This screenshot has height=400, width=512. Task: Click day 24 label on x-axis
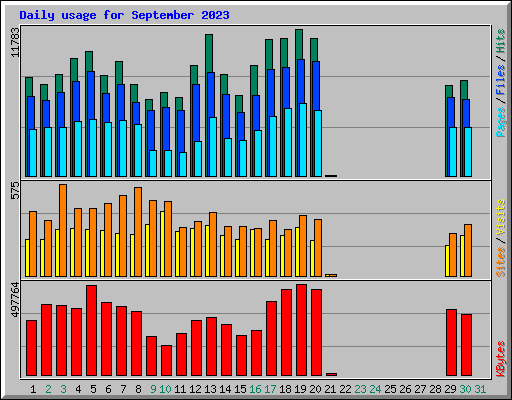[x=375, y=389]
